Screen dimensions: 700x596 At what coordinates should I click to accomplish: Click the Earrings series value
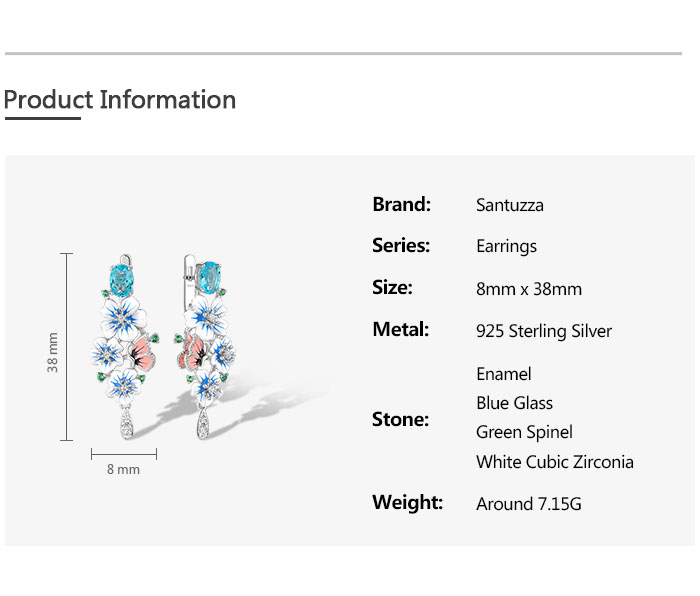[507, 247]
